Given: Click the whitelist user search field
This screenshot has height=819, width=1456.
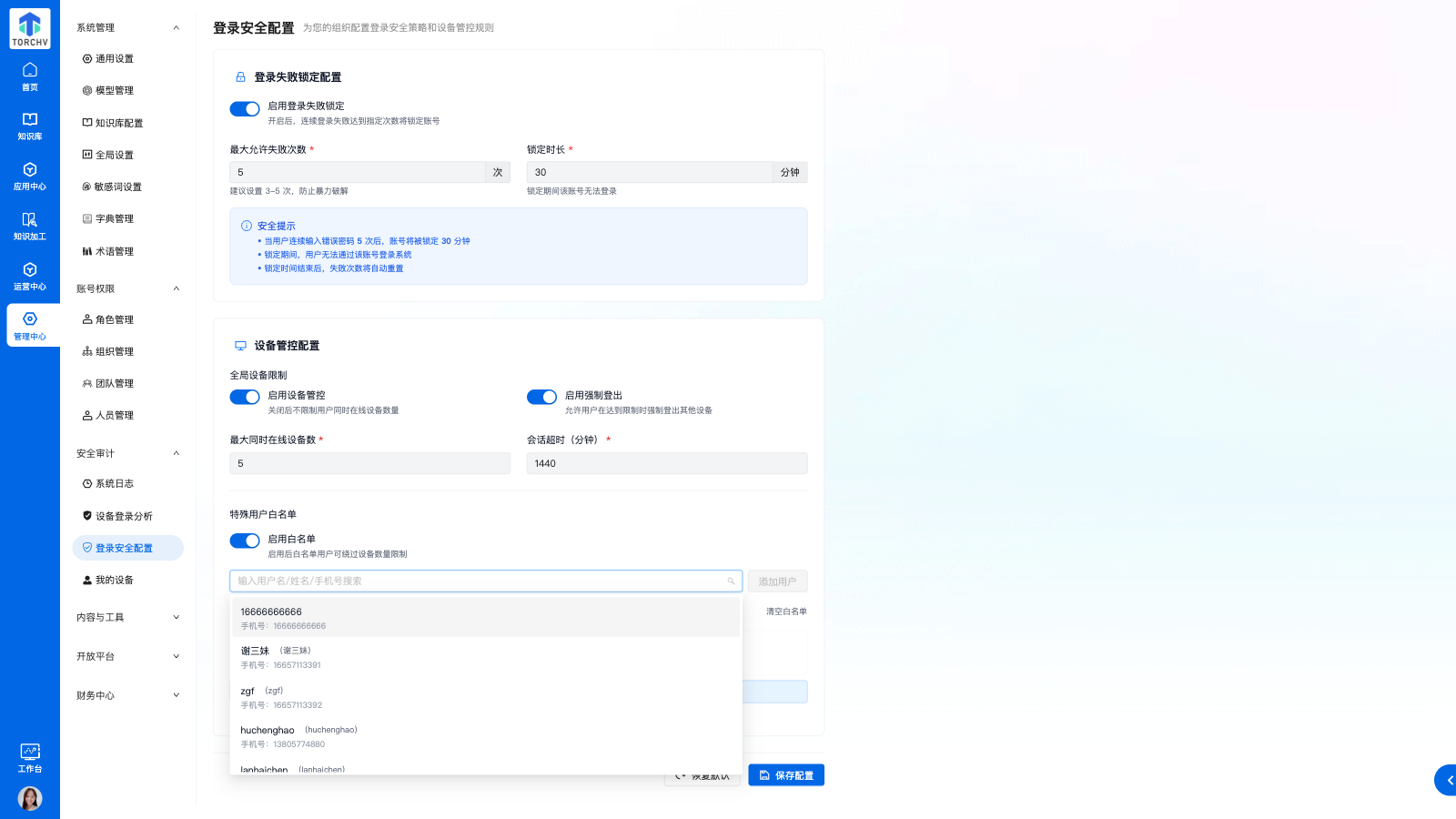Looking at the screenshot, I should click(479, 581).
